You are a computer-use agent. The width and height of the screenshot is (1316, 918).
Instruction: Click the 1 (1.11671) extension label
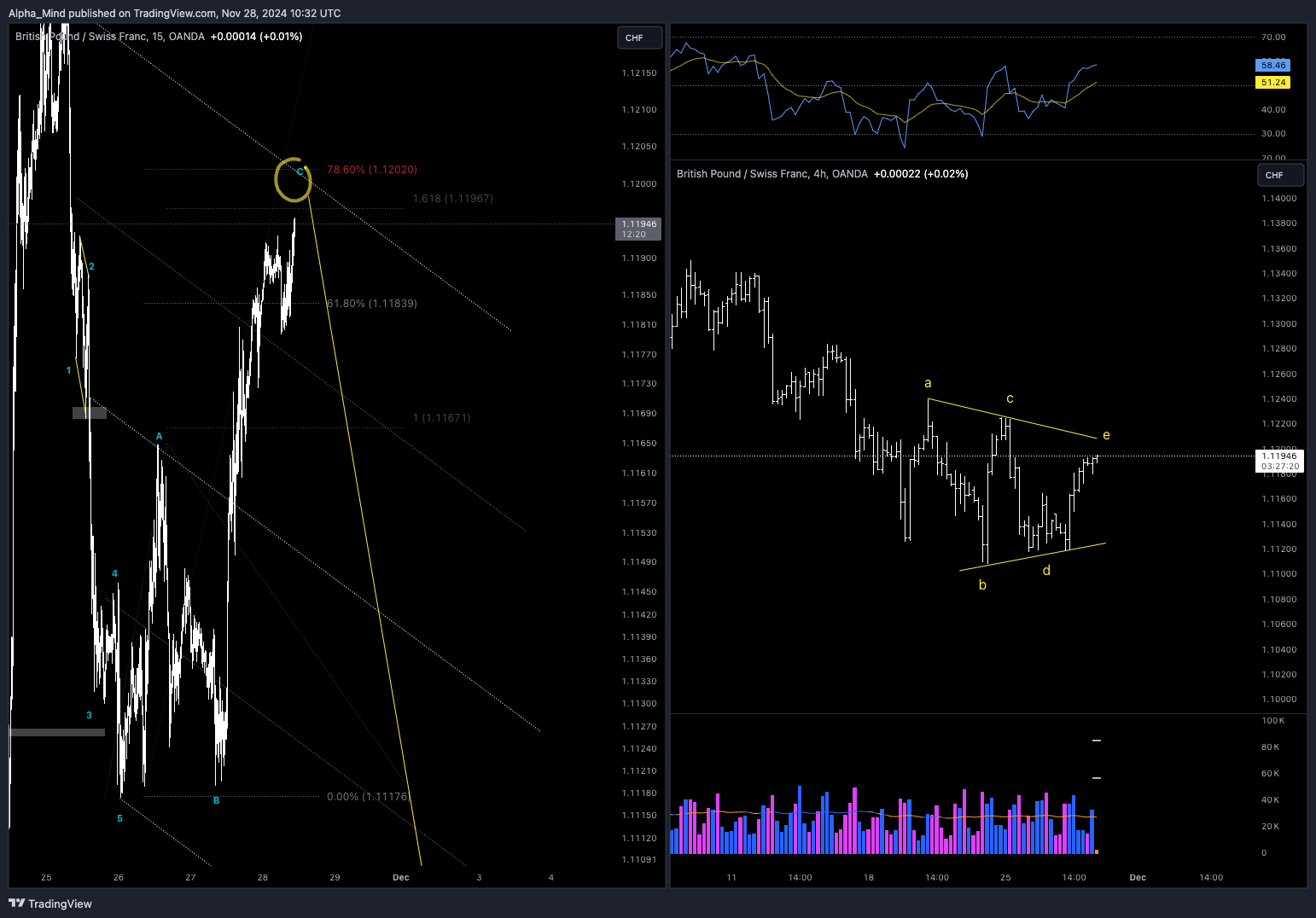pyautogui.click(x=442, y=418)
